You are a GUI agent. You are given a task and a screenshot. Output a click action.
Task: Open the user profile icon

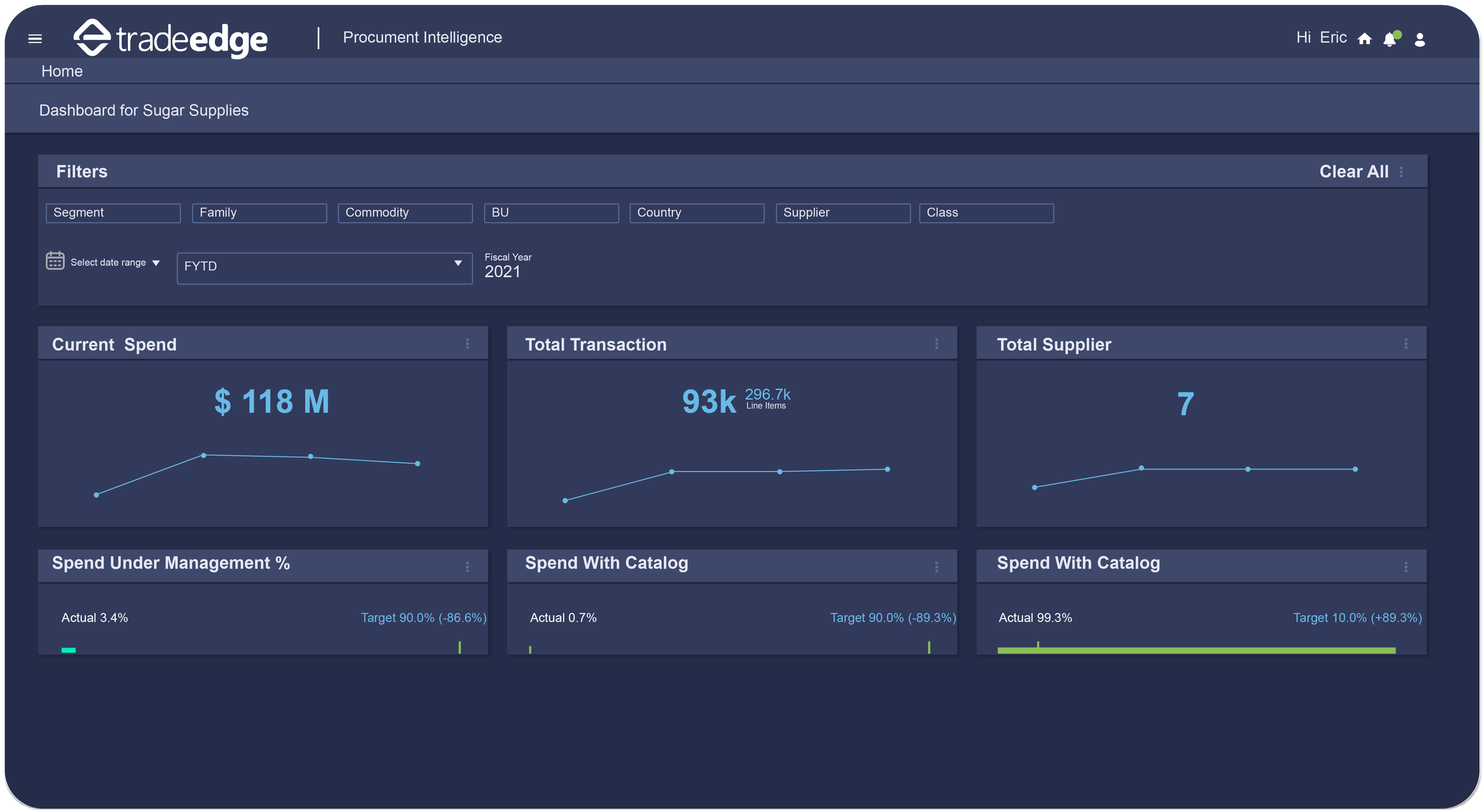[x=1420, y=39]
